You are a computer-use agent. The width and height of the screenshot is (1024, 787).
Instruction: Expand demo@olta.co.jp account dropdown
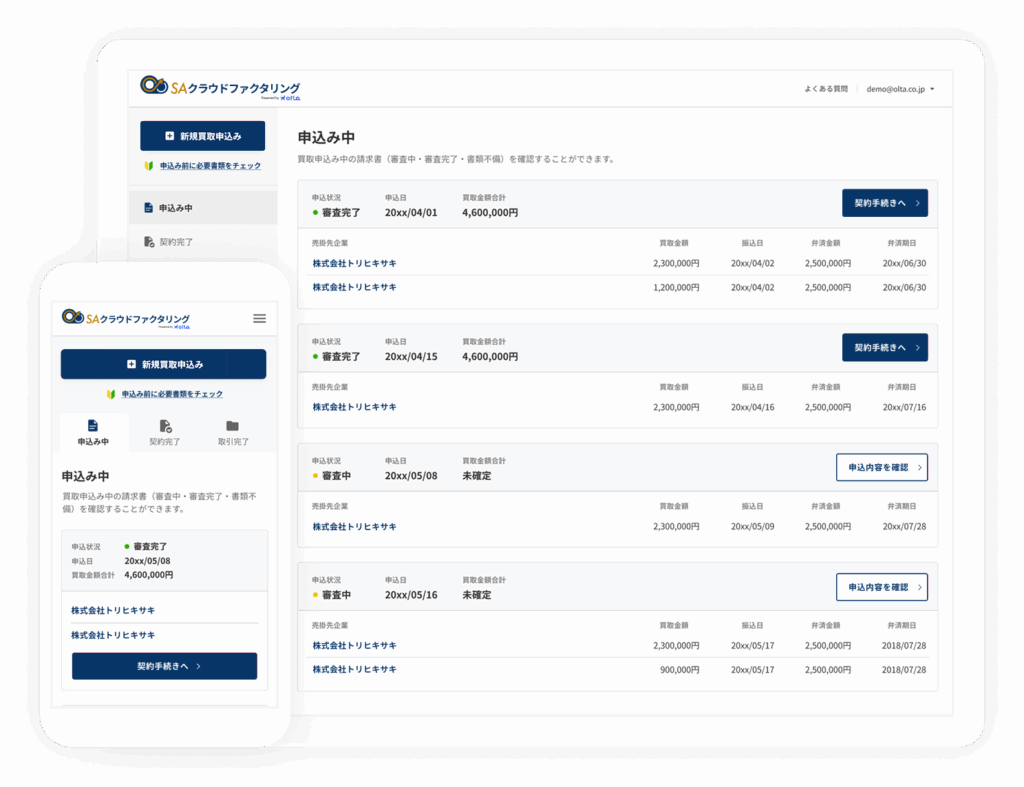tap(900, 89)
